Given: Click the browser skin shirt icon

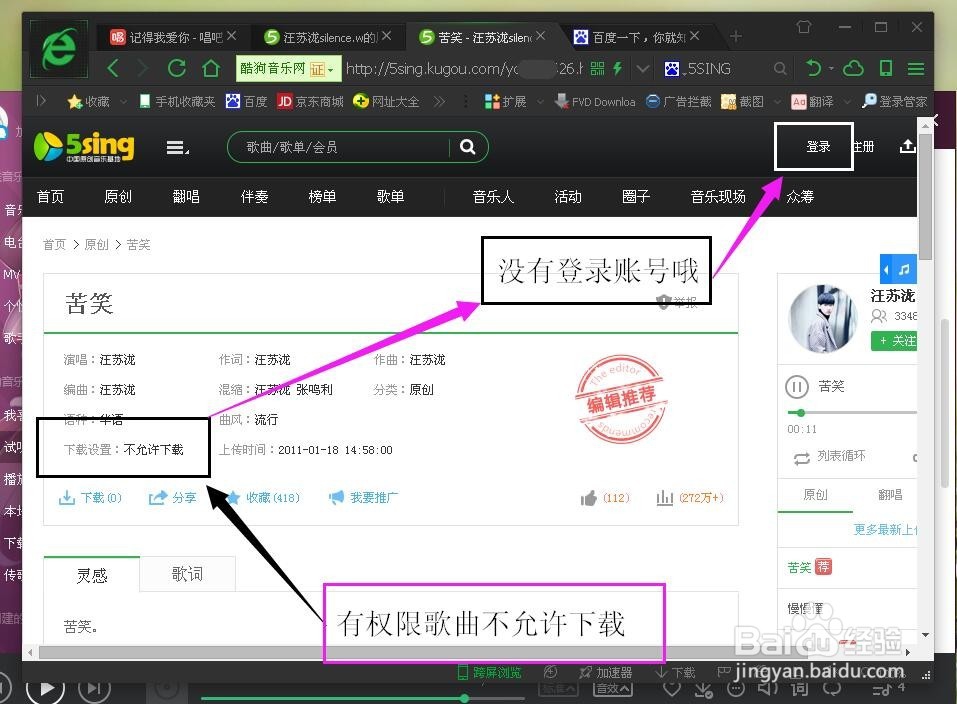Looking at the screenshot, I should coord(804,27).
